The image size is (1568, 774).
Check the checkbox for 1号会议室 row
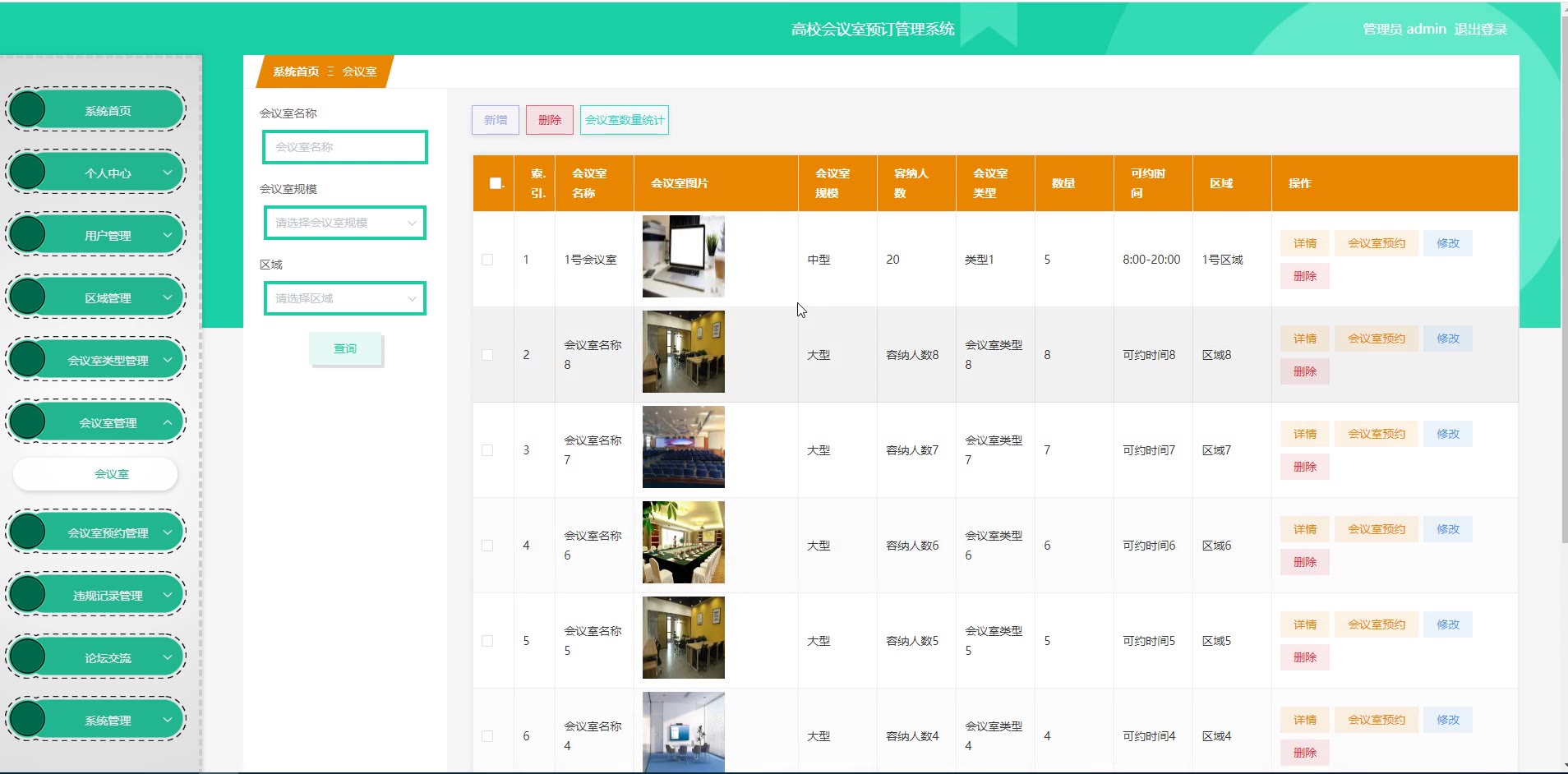point(487,260)
